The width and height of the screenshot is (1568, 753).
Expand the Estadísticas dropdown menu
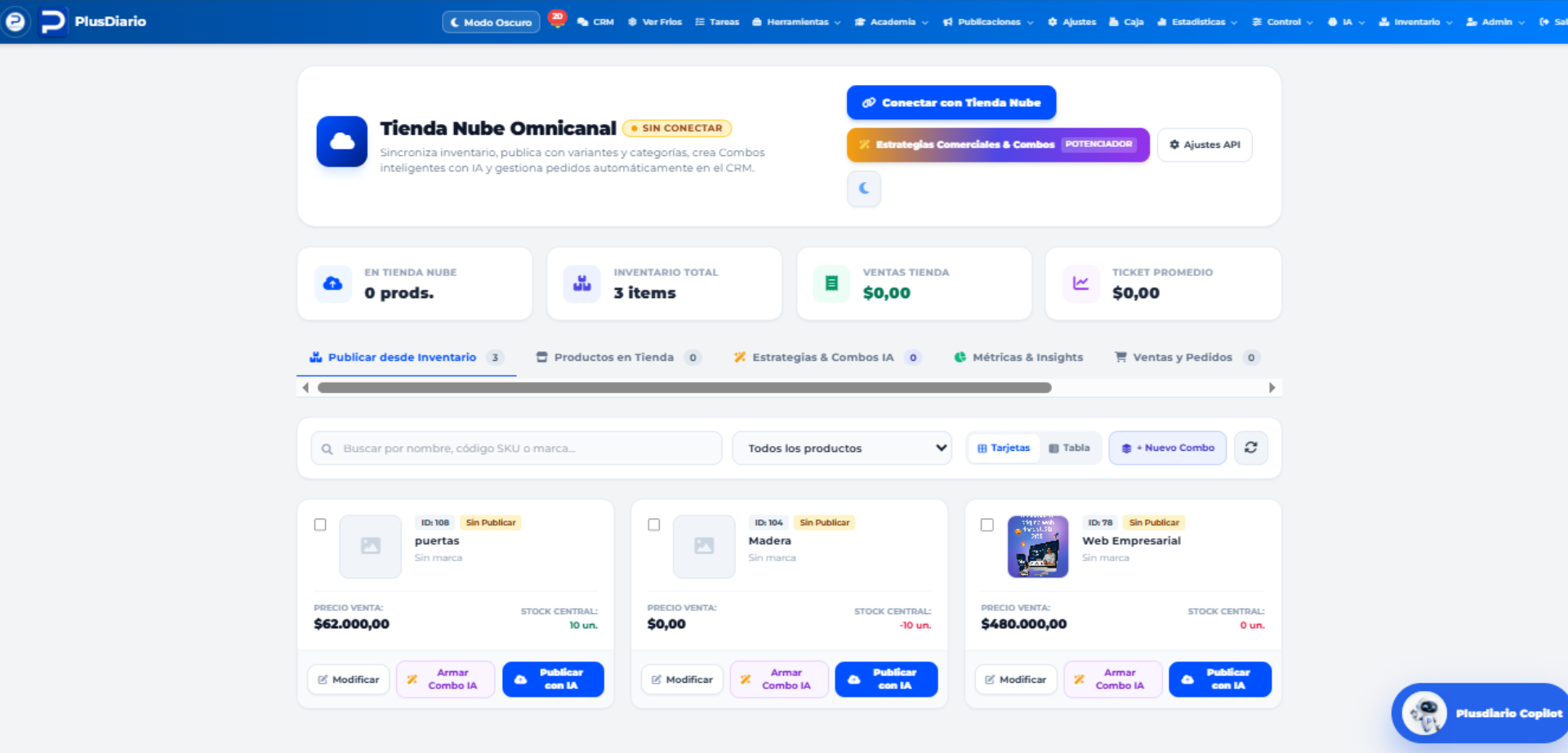pos(1197,22)
